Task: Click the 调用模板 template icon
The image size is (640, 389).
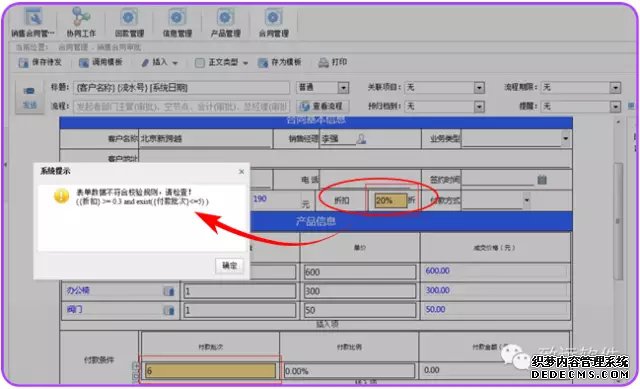Action: (84, 63)
